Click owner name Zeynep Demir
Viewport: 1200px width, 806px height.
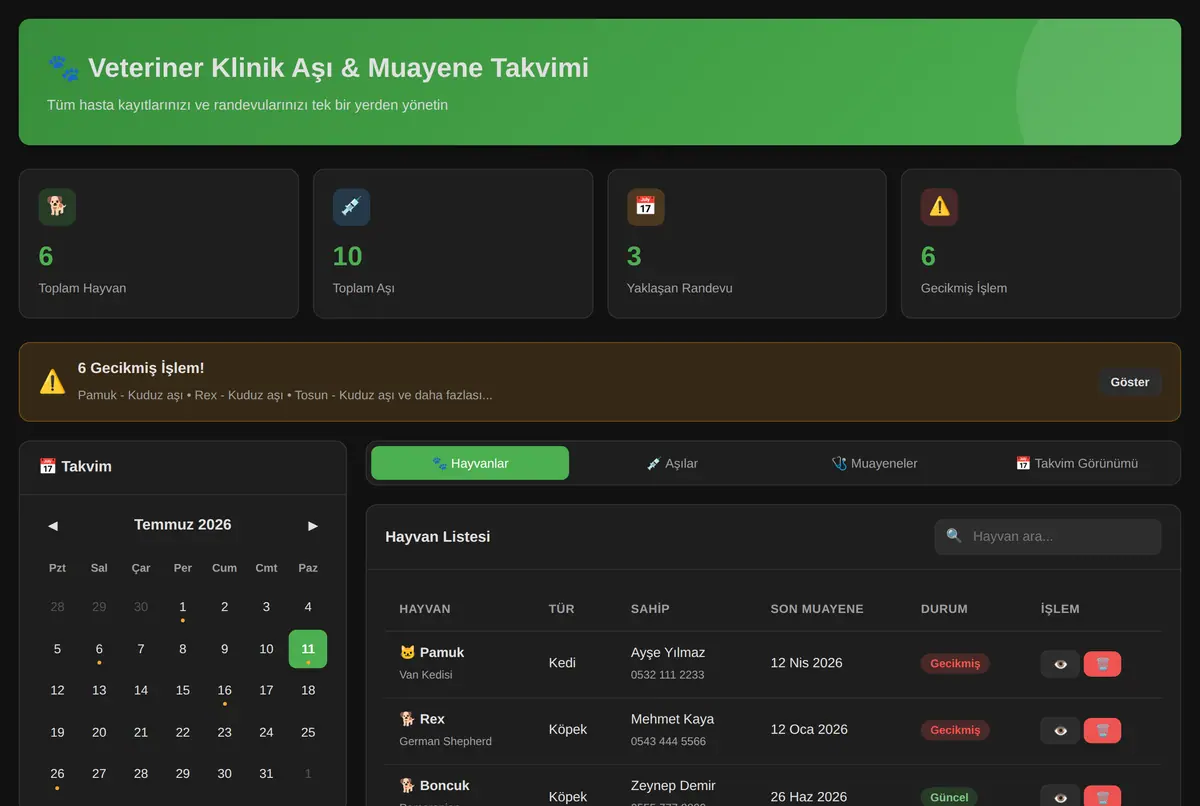pos(673,786)
